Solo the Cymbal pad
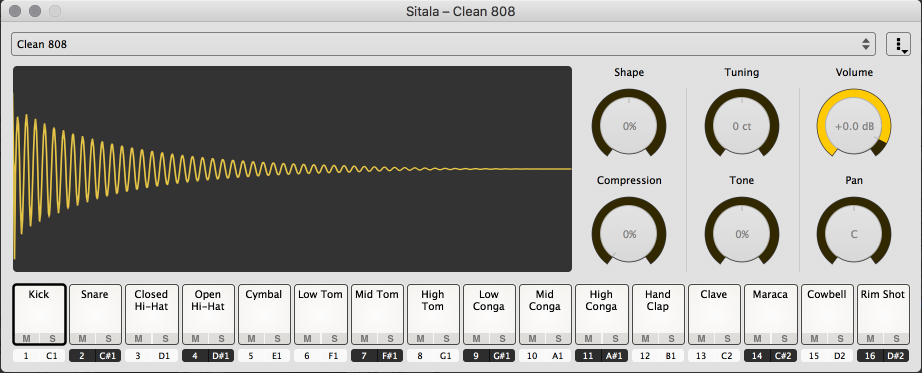The height and width of the screenshot is (373, 922). [278, 338]
